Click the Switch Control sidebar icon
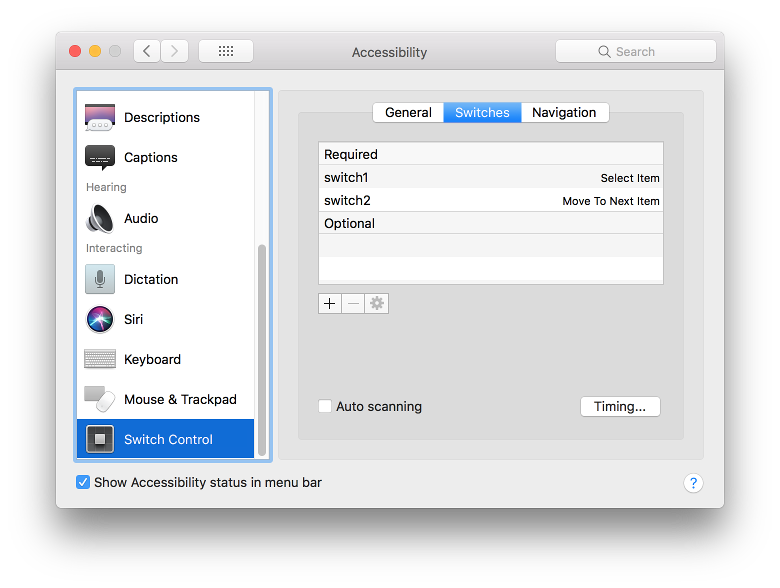Viewport: 780px width, 588px height. point(100,439)
